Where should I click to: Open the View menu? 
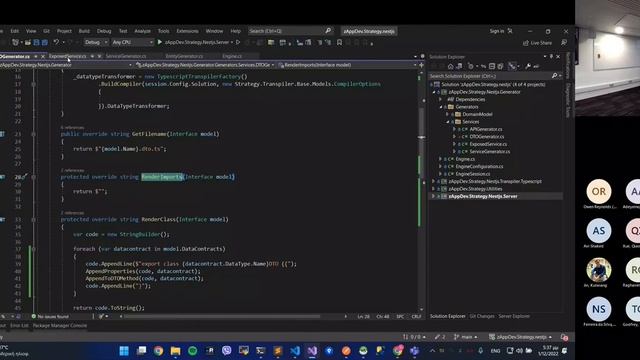pos(31,31)
